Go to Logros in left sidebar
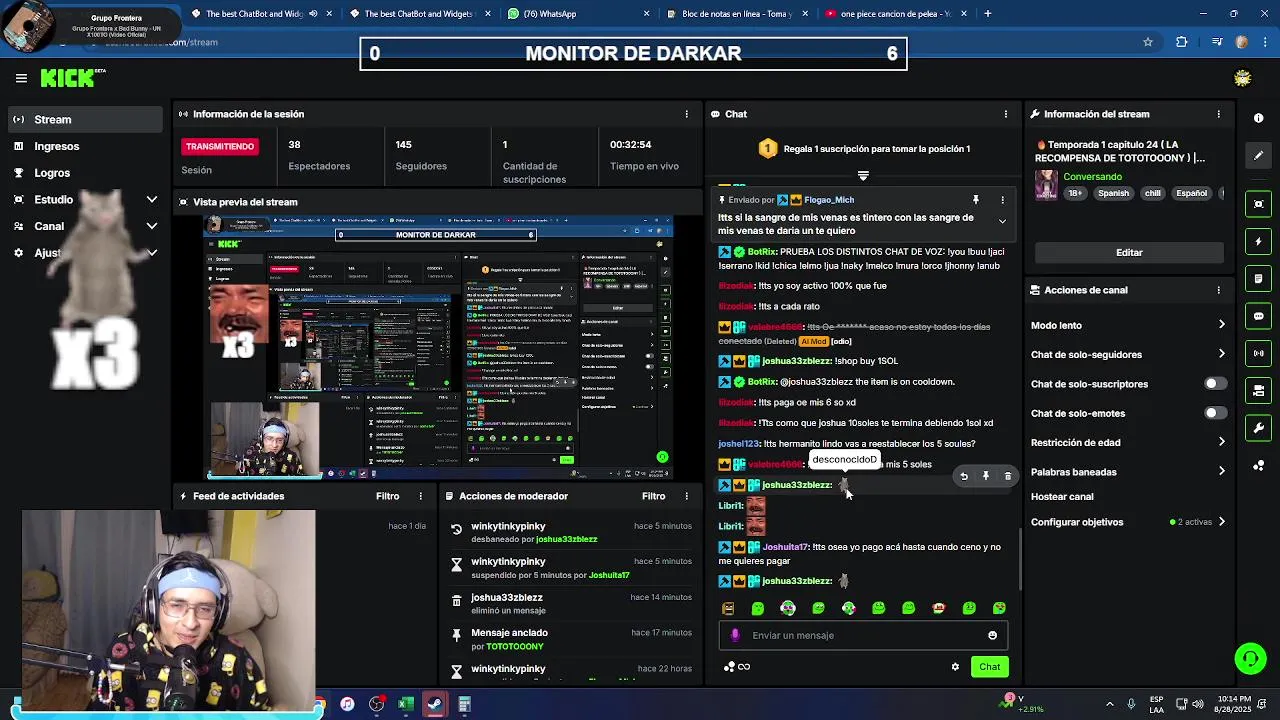The height and width of the screenshot is (720, 1280). click(86, 173)
